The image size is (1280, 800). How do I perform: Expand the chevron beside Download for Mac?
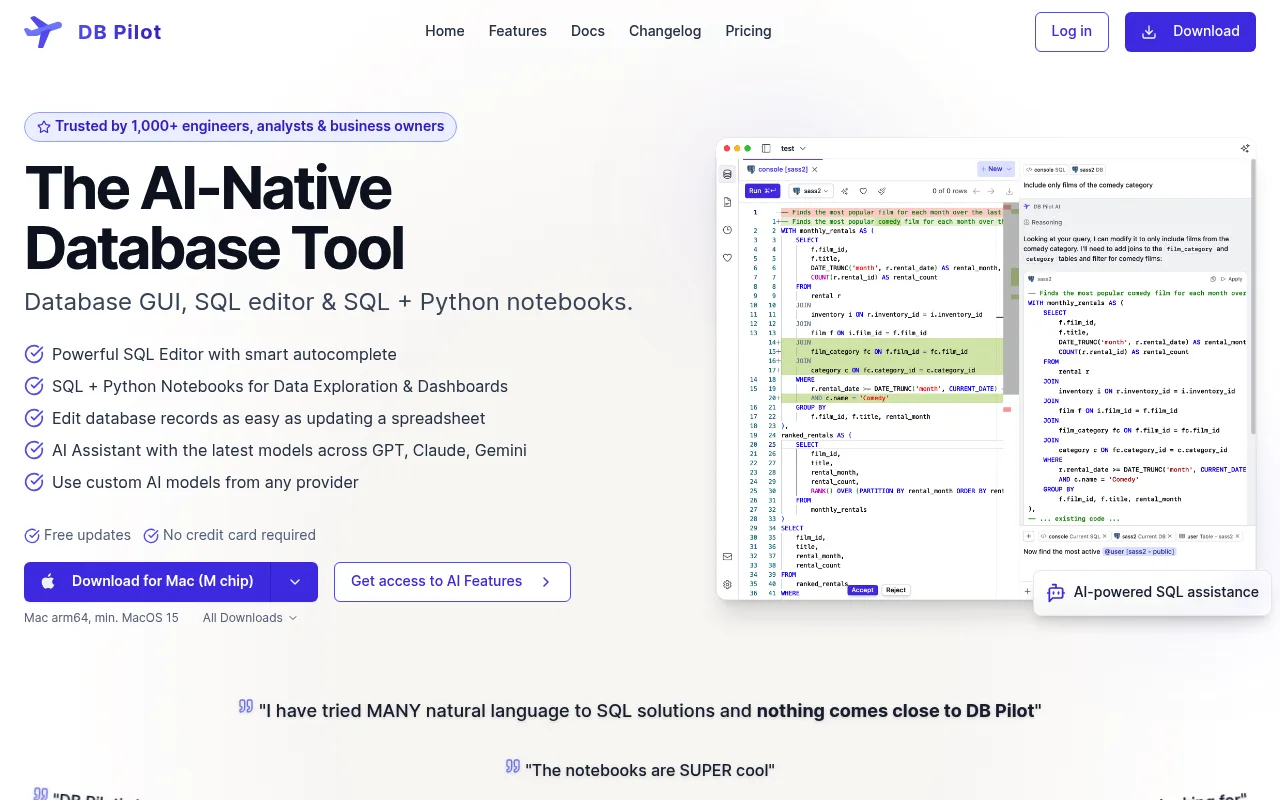click(294, 582)
